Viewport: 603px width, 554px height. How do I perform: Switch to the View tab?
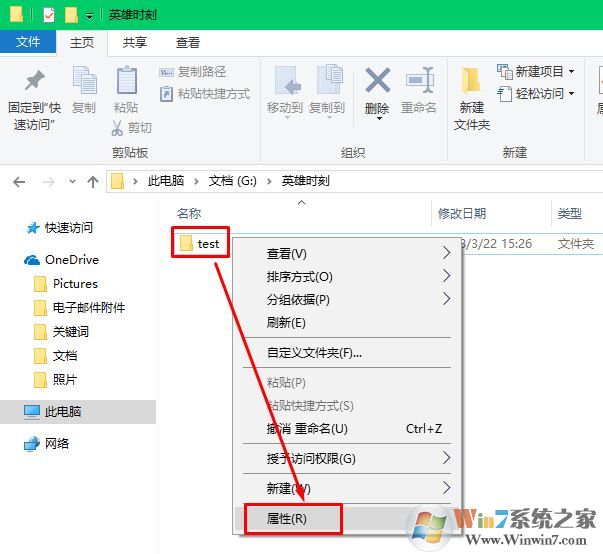click(x=188, y=42)
